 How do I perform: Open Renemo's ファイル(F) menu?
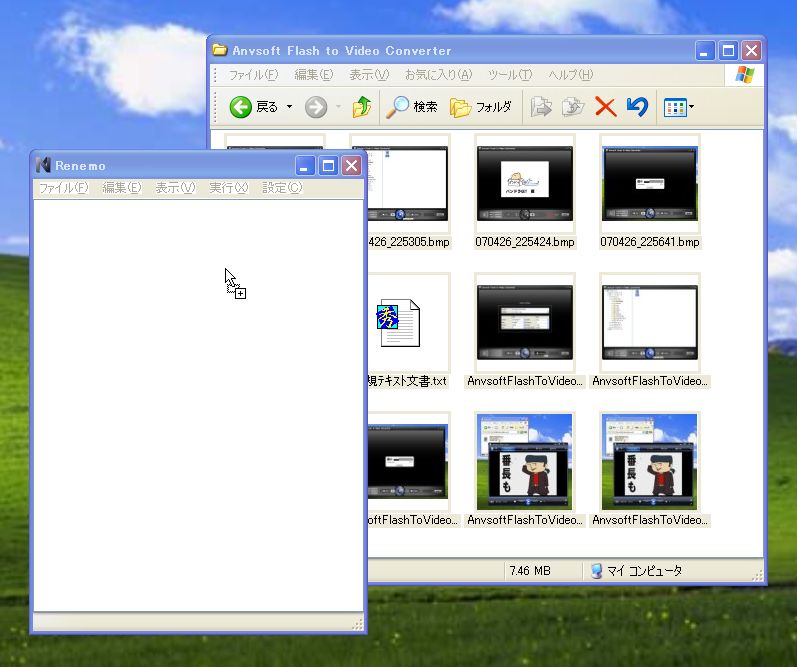[x=64, y=188]
